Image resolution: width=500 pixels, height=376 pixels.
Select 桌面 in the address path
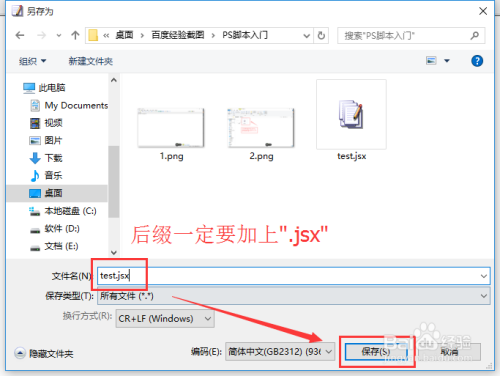click(124, 35)
